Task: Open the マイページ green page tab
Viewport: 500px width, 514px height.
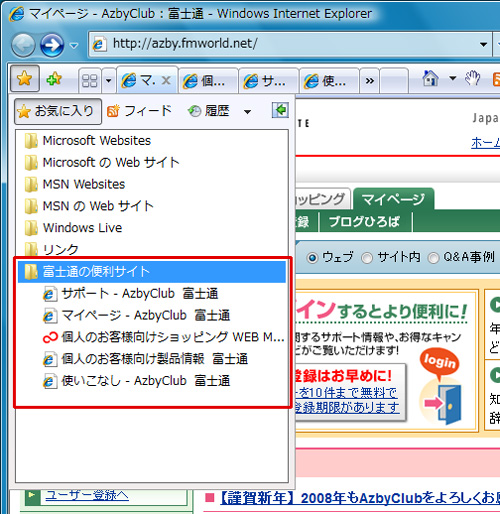Action: [x=393, y=199]
